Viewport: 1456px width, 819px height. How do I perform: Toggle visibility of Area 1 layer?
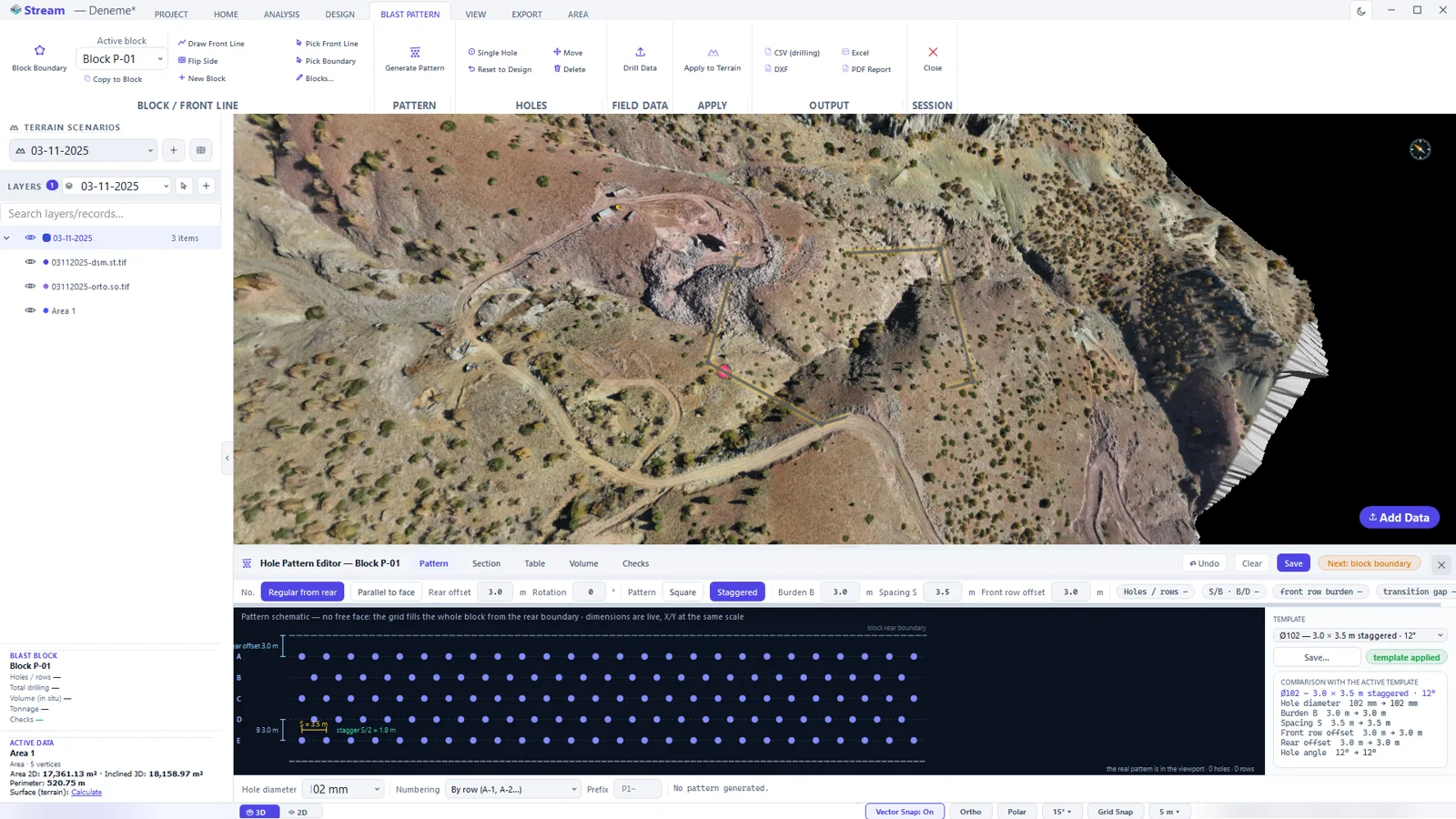[30, 310]
